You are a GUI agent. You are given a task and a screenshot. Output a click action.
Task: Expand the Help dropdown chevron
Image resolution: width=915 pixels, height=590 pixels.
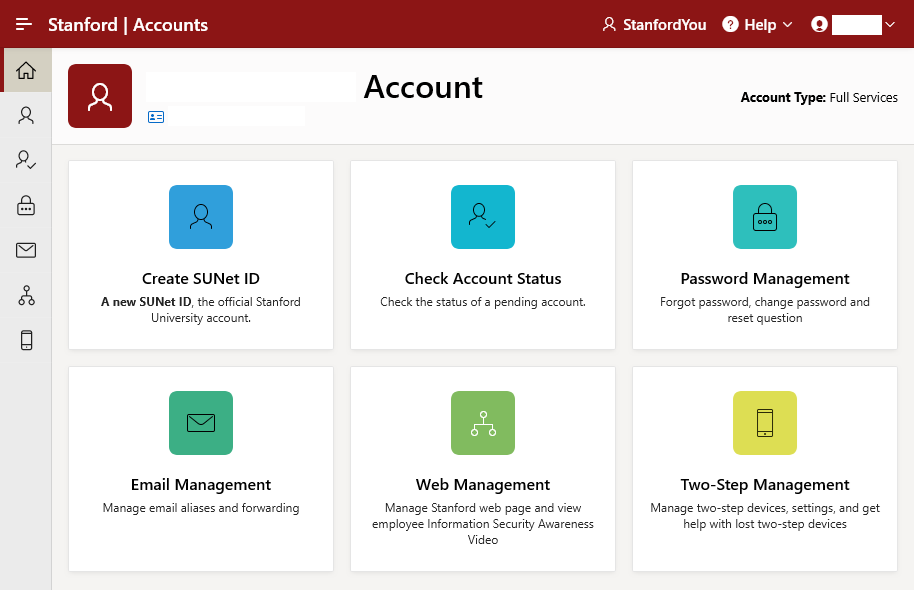coord(787,25)
